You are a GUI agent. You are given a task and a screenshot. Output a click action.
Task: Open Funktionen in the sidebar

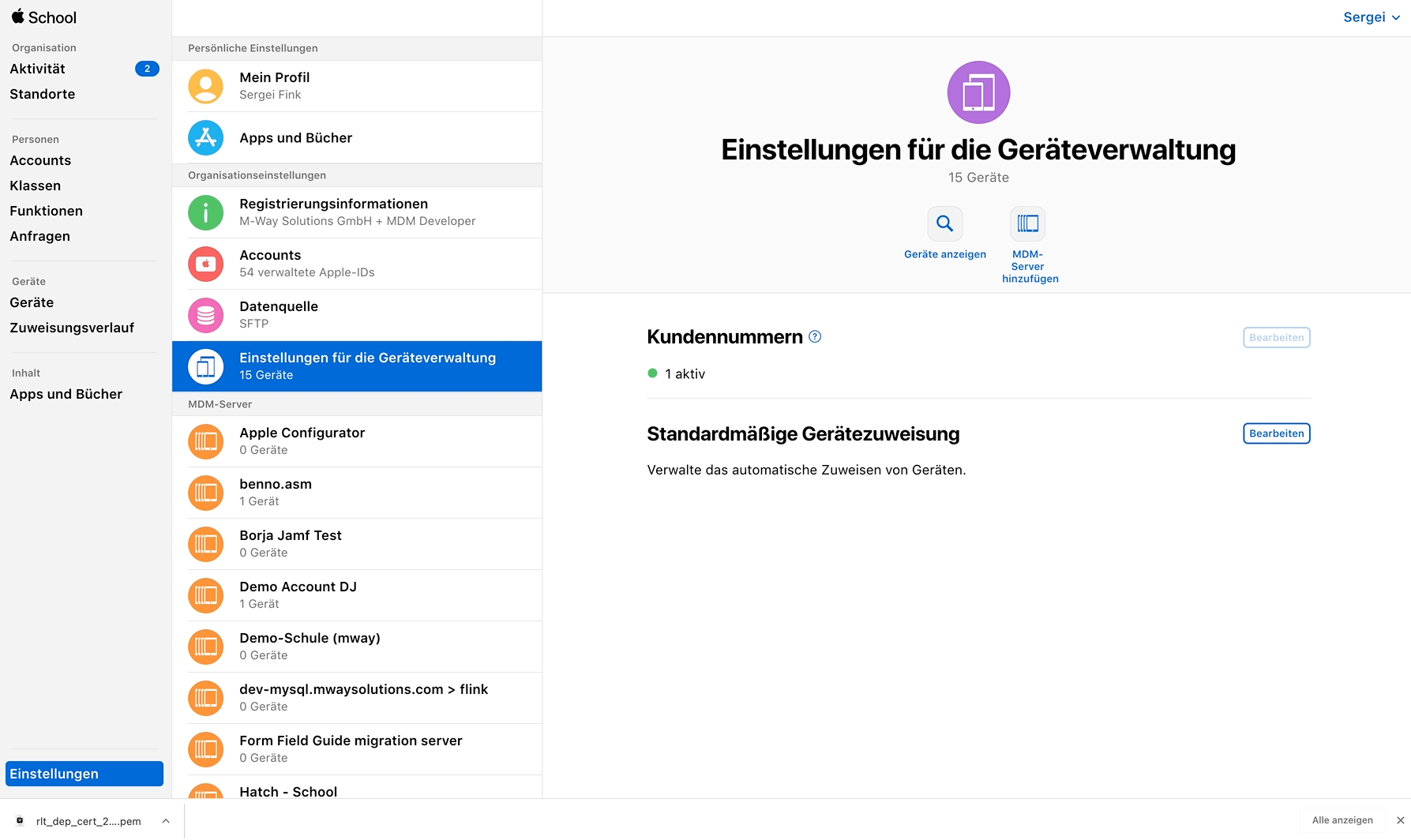[x=46, y=211]
